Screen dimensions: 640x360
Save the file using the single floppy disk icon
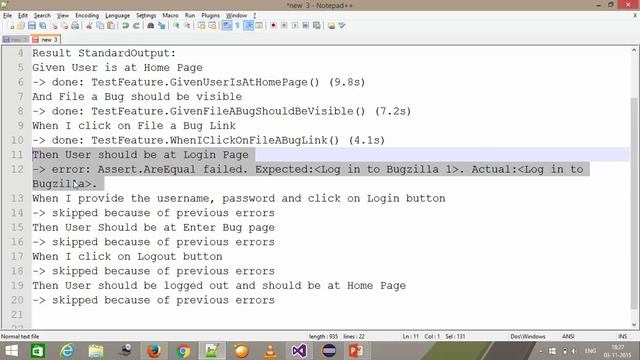point(31,26)
